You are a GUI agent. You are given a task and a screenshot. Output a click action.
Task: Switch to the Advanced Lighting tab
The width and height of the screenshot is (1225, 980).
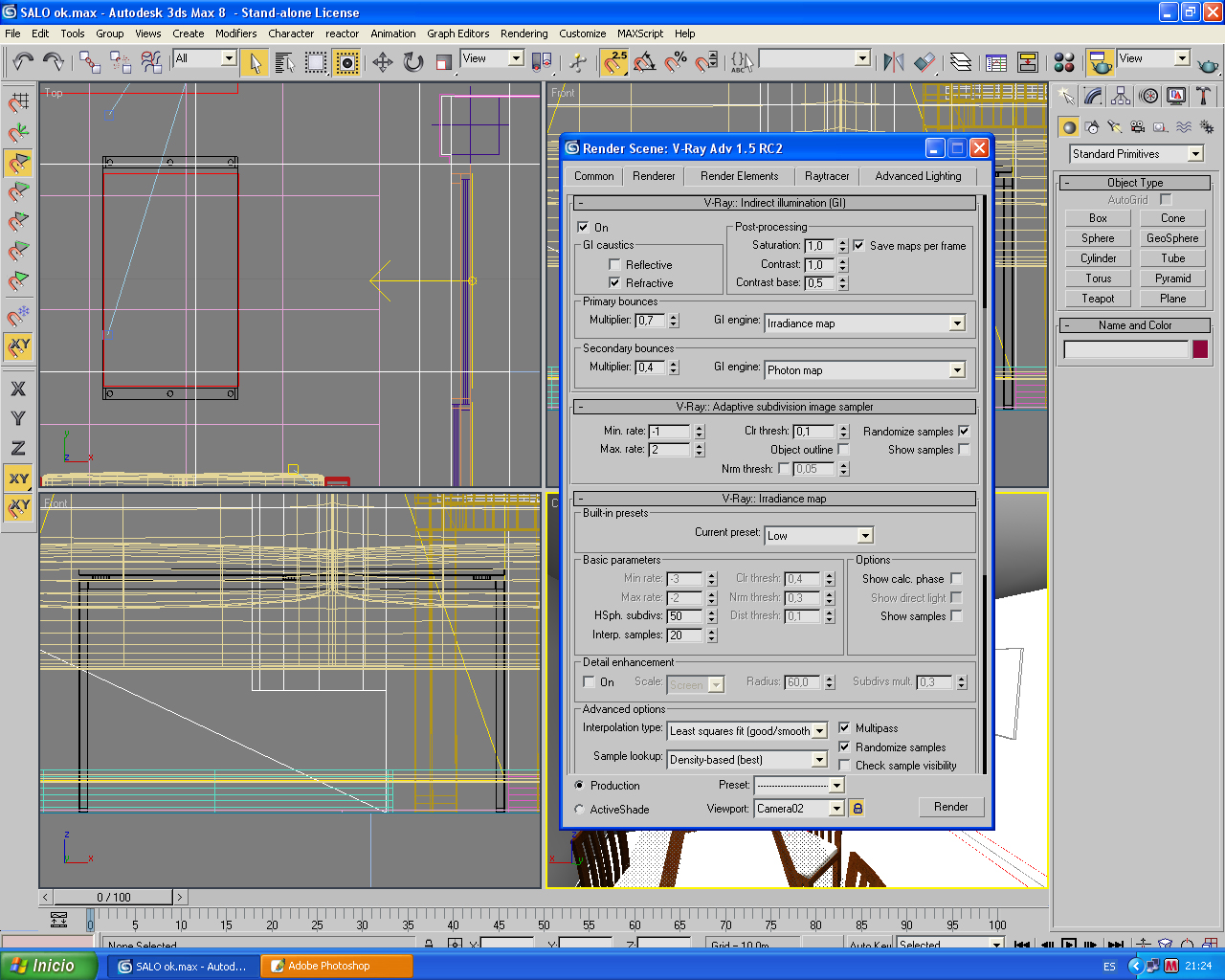(x=917, y=176)
